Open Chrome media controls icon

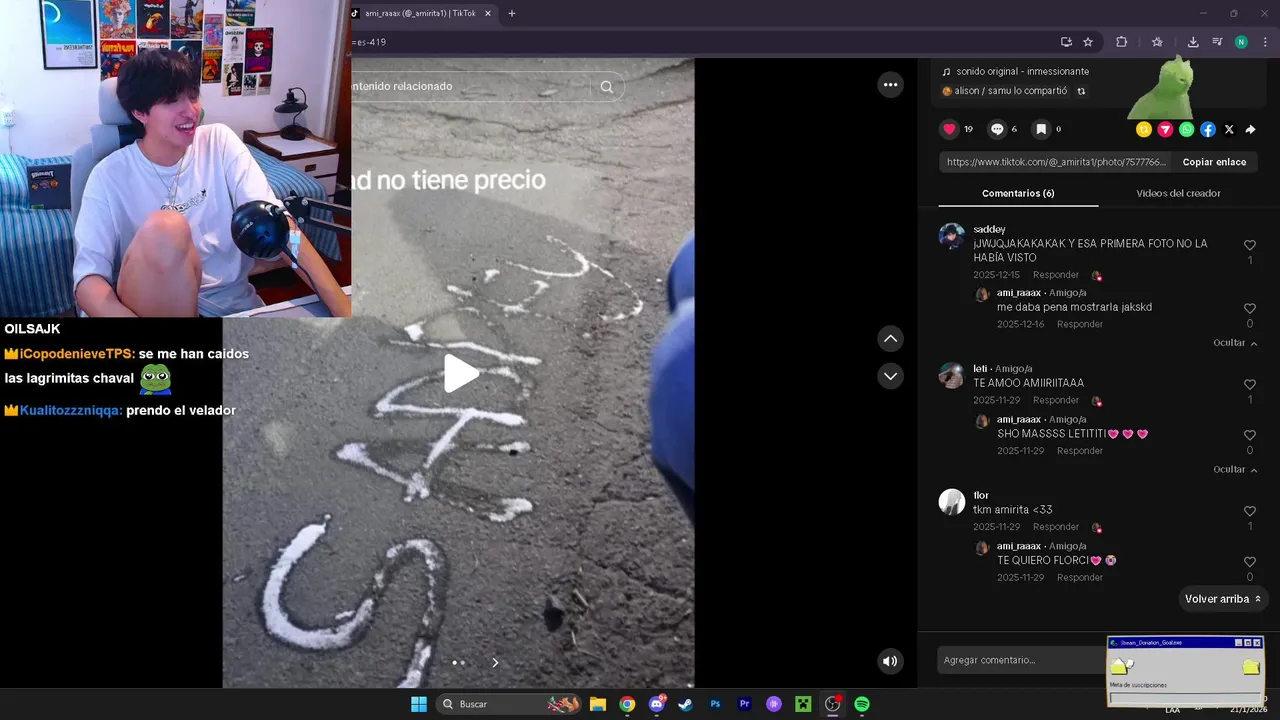point(1217,42)
